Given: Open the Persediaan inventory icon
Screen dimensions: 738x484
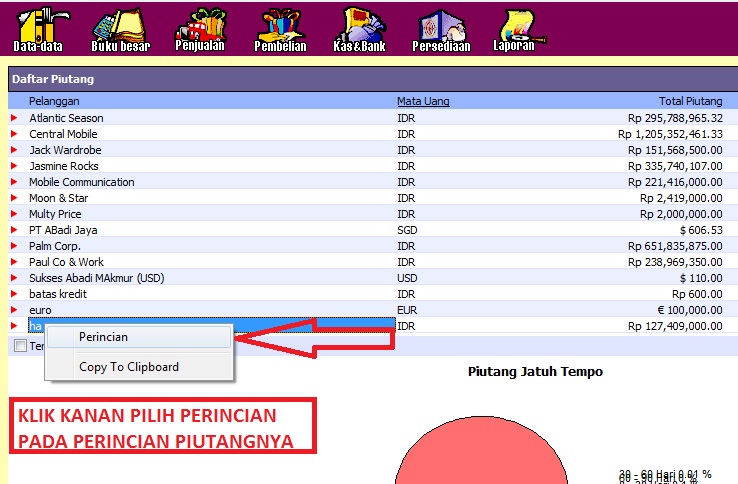Looking at the screenshot, I should tap(440, 29).
